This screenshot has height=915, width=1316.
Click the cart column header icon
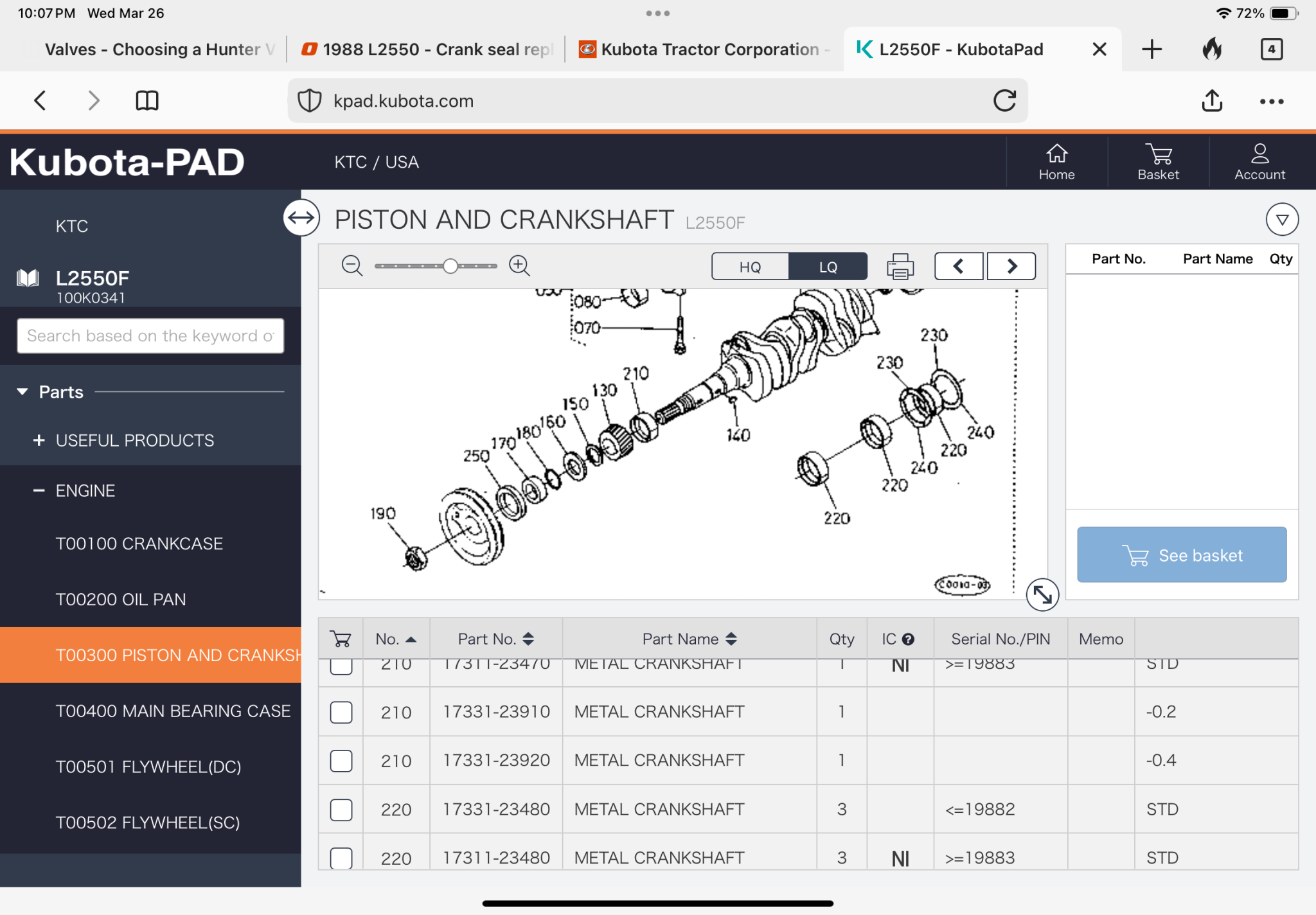[341, 639]
